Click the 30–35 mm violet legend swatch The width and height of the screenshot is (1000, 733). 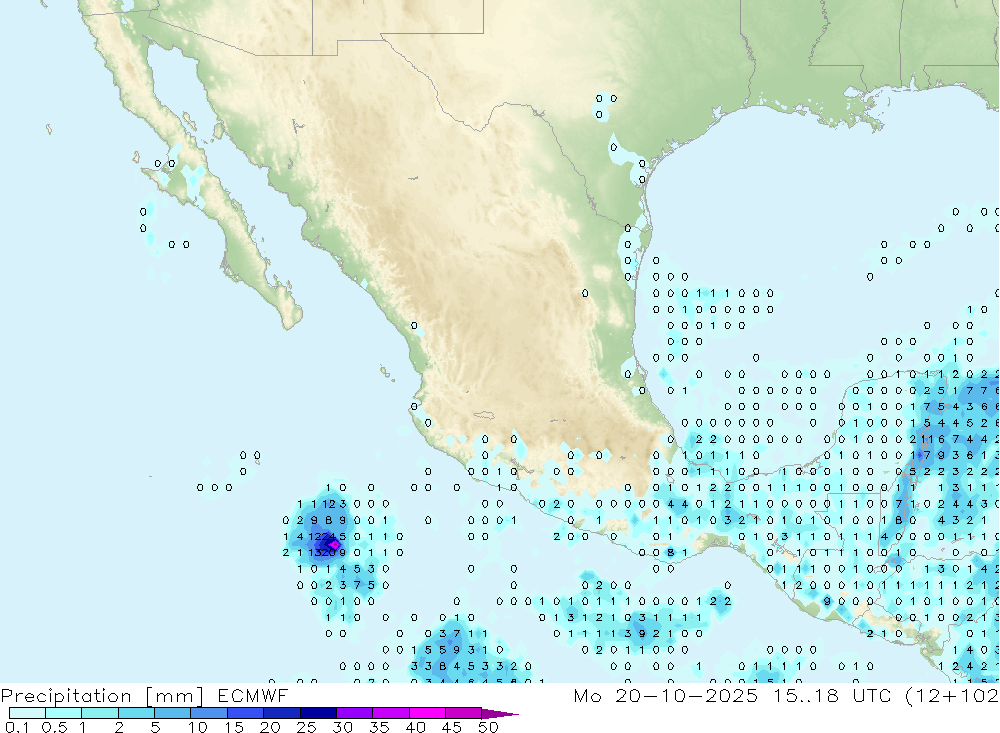coord(355,713)
